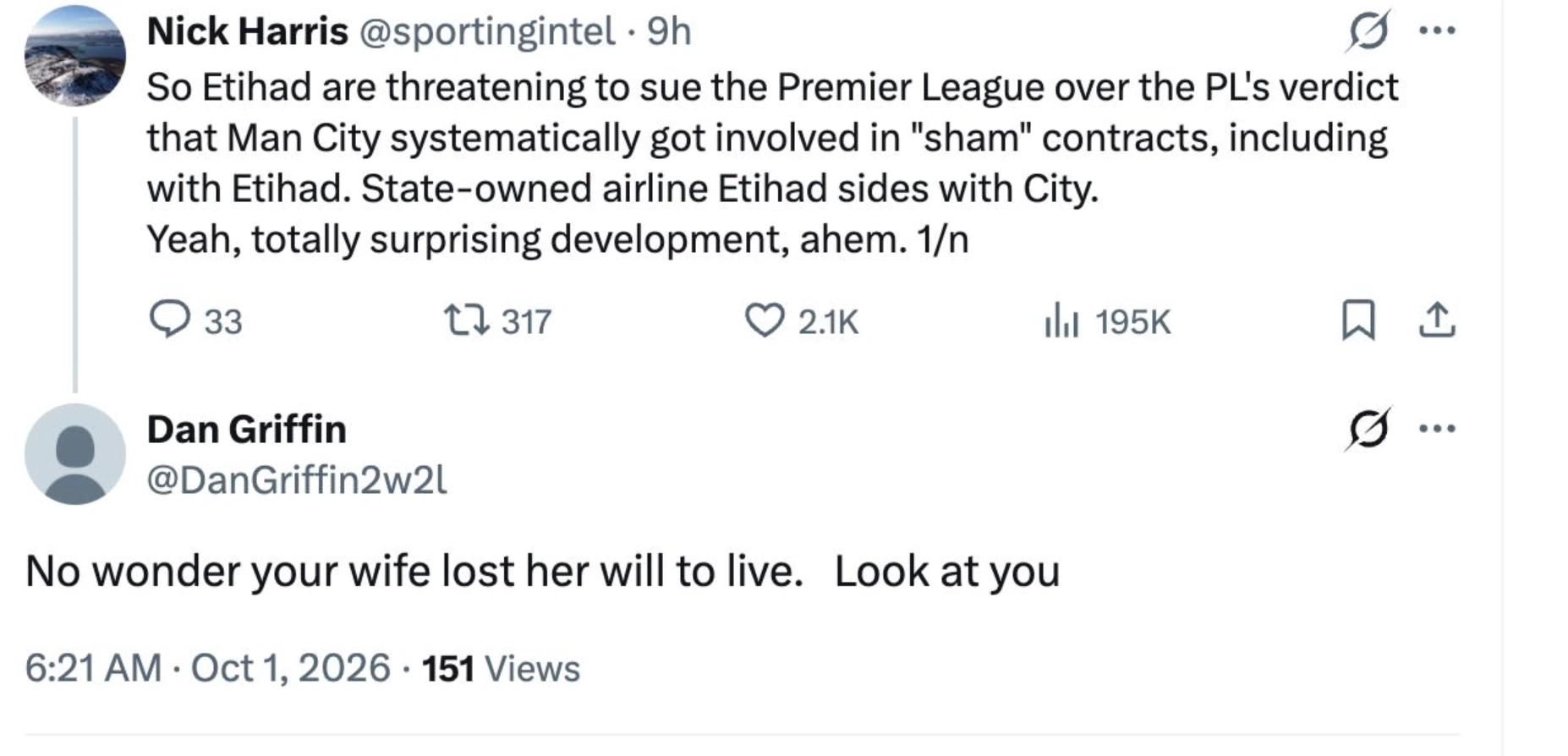Open Nick Harris's profile picture
1568x756 pixels.
coord(74,56)
